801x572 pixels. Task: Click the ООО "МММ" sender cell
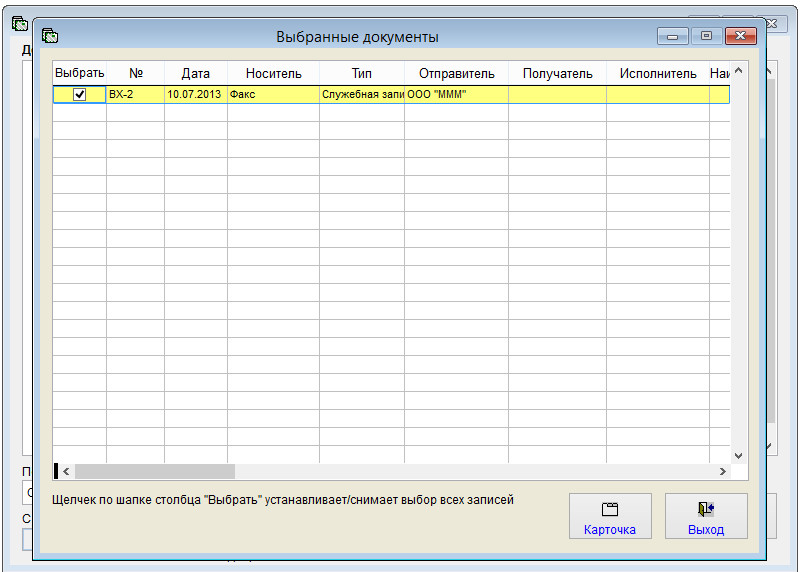point(456,94)
